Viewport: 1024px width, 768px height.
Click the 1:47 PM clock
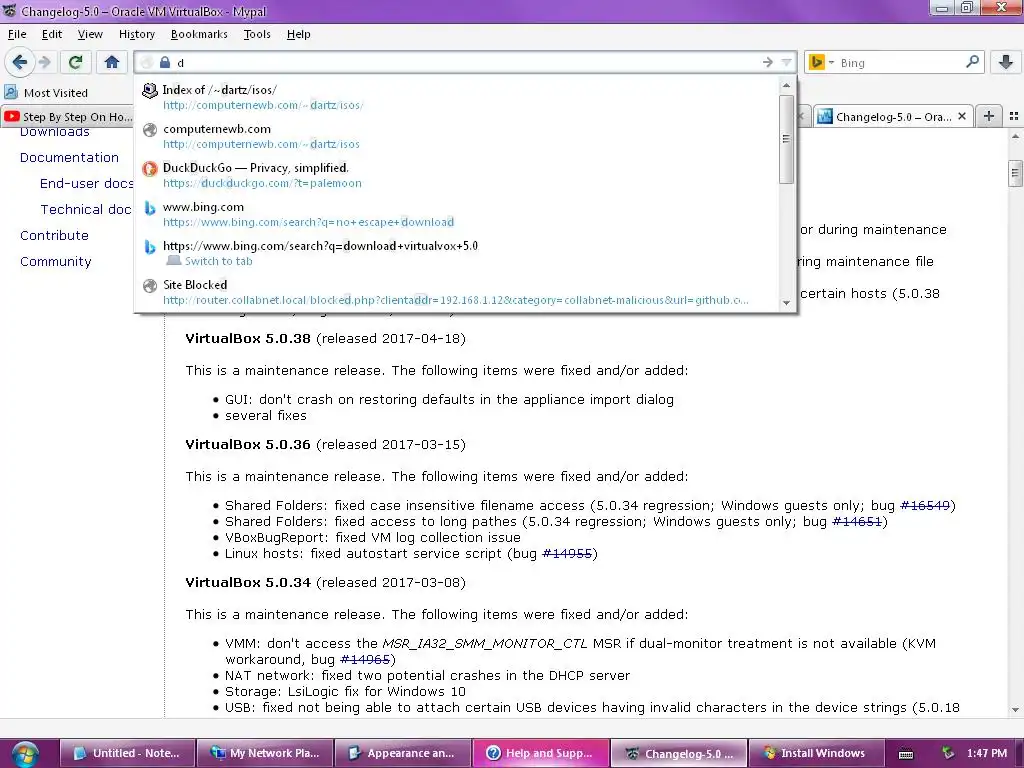coord(987,753)
